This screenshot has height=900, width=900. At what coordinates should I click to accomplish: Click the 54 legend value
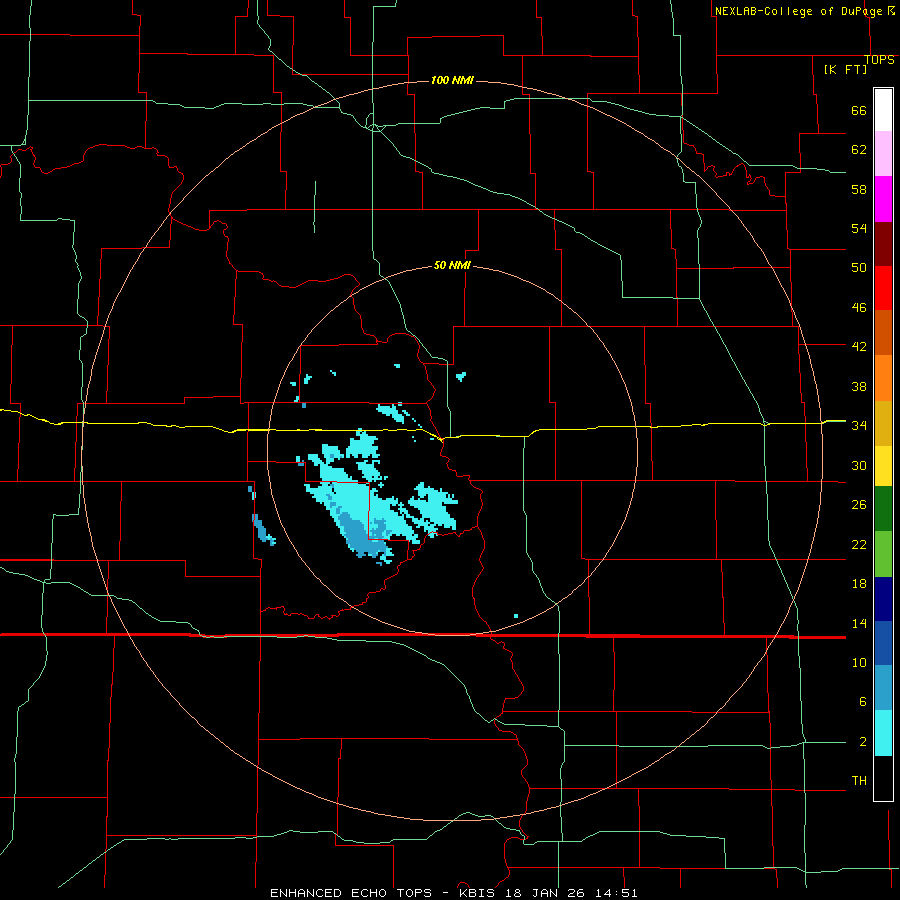859,228
